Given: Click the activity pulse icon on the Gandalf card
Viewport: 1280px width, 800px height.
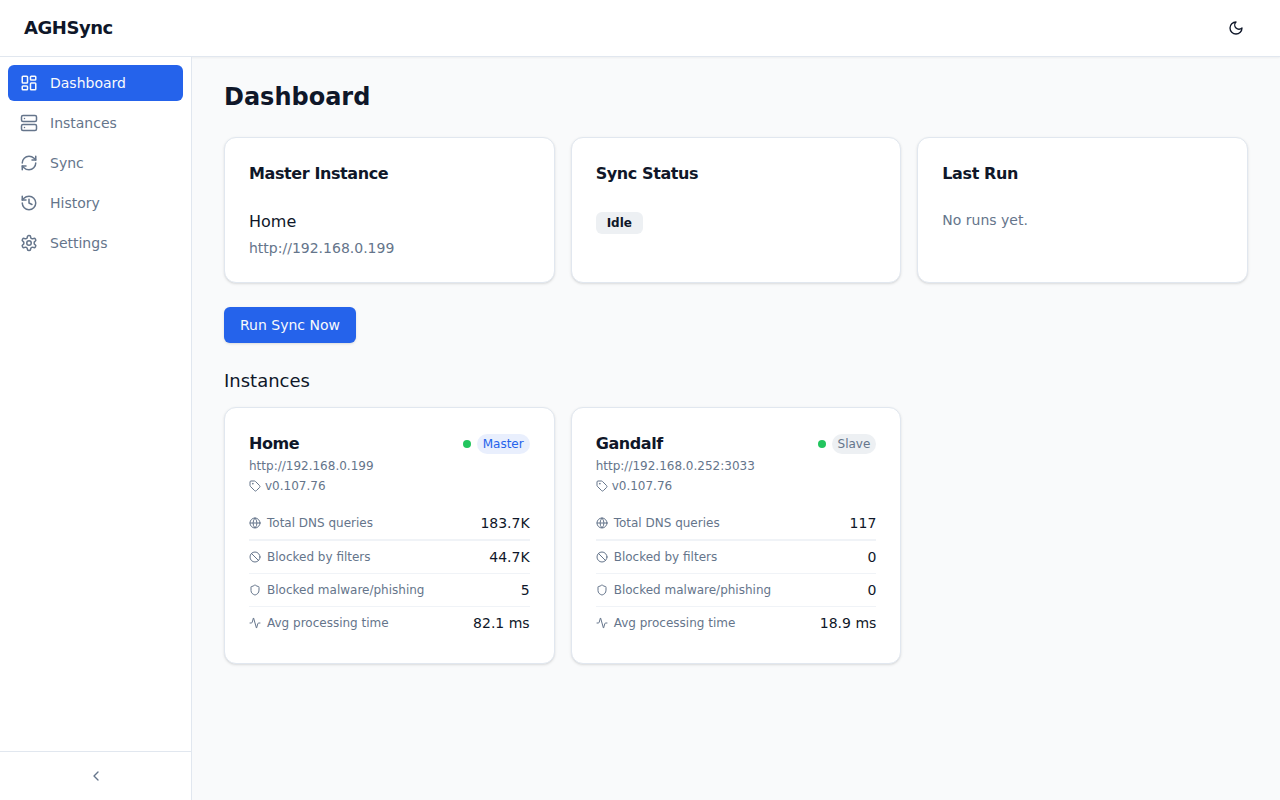Looking at the screenshot, I should (x=602, y=623).
